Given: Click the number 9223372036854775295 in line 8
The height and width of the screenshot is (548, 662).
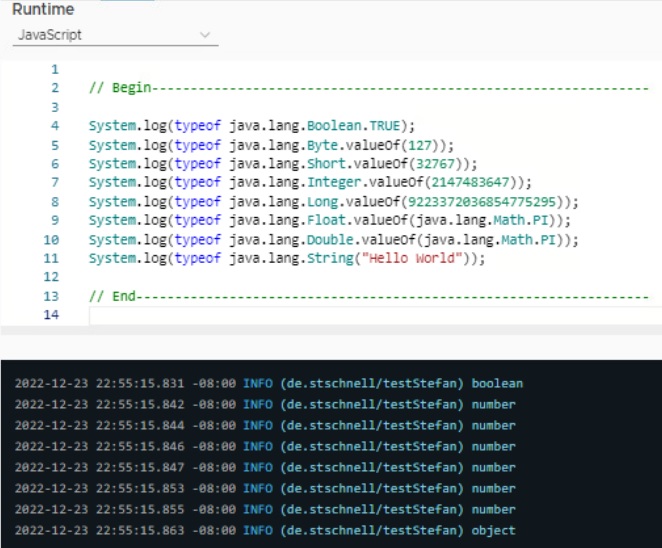Looking at the screenshot, I should pyautogui.click(x=482, y=202).
